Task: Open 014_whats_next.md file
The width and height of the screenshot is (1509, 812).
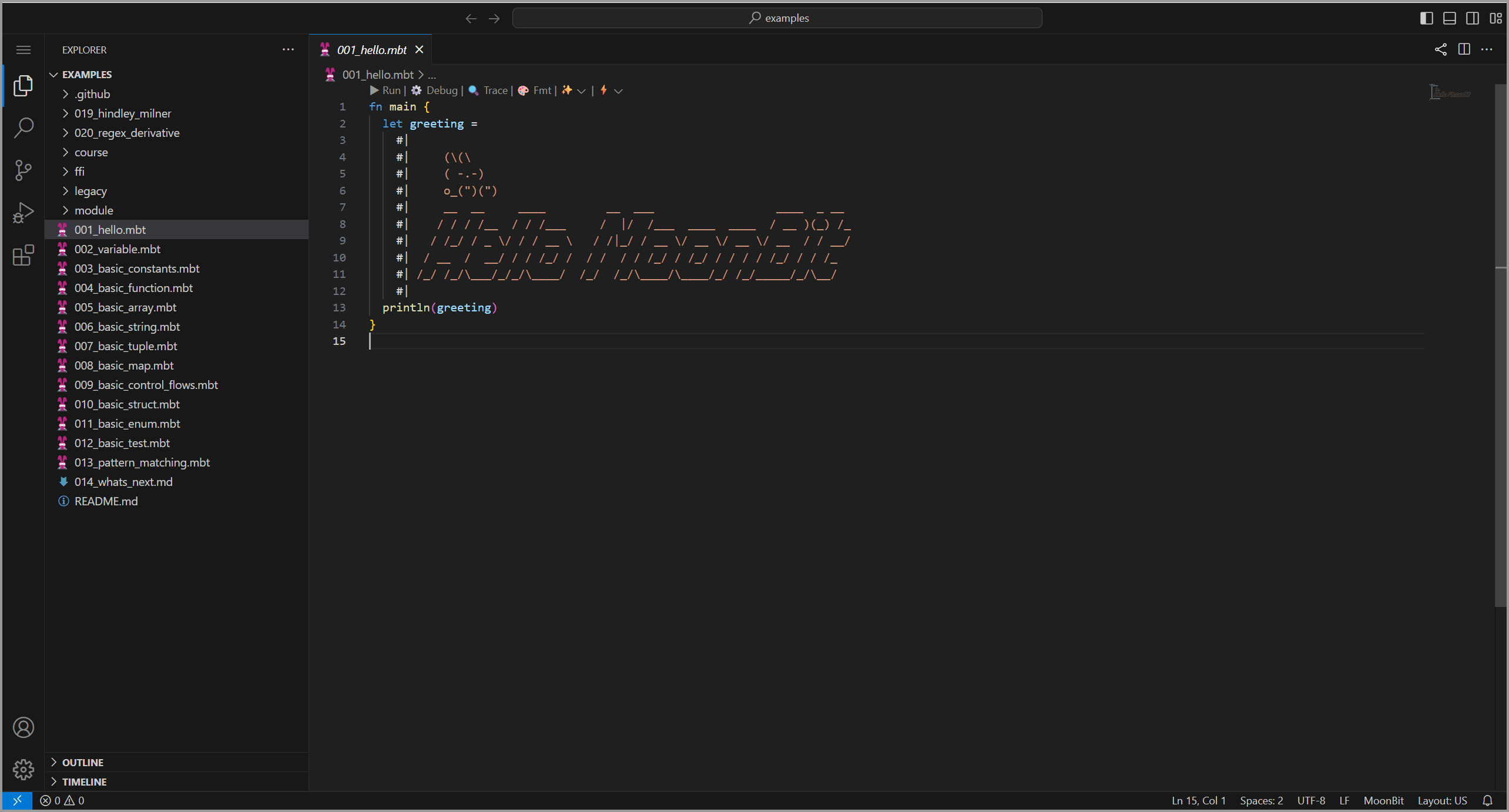Action: click(176, 482)
